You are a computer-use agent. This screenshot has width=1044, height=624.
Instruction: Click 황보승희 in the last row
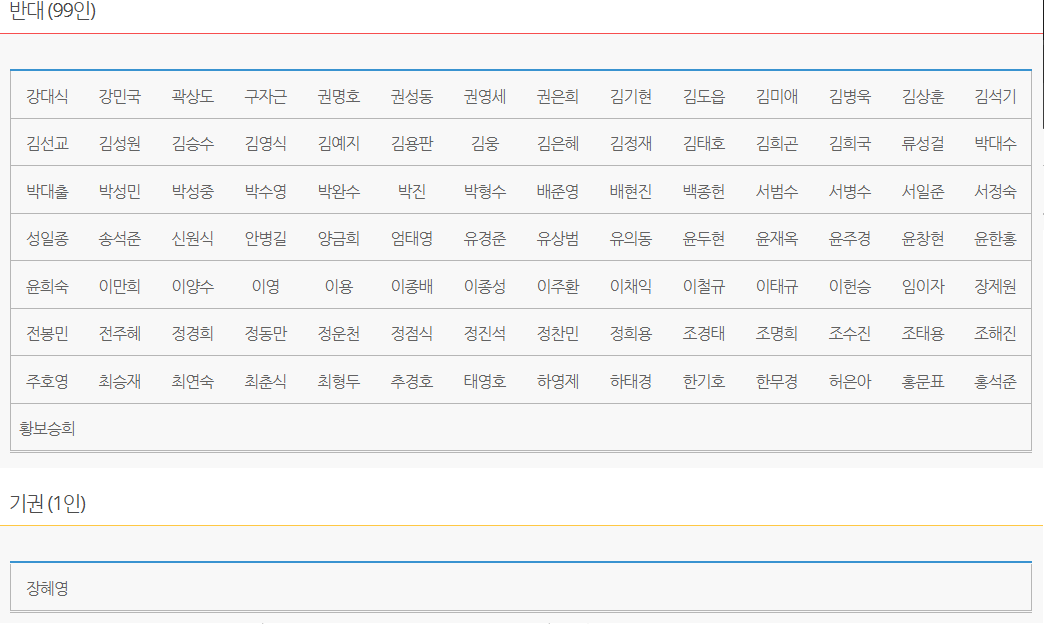(x=47, y=429)
